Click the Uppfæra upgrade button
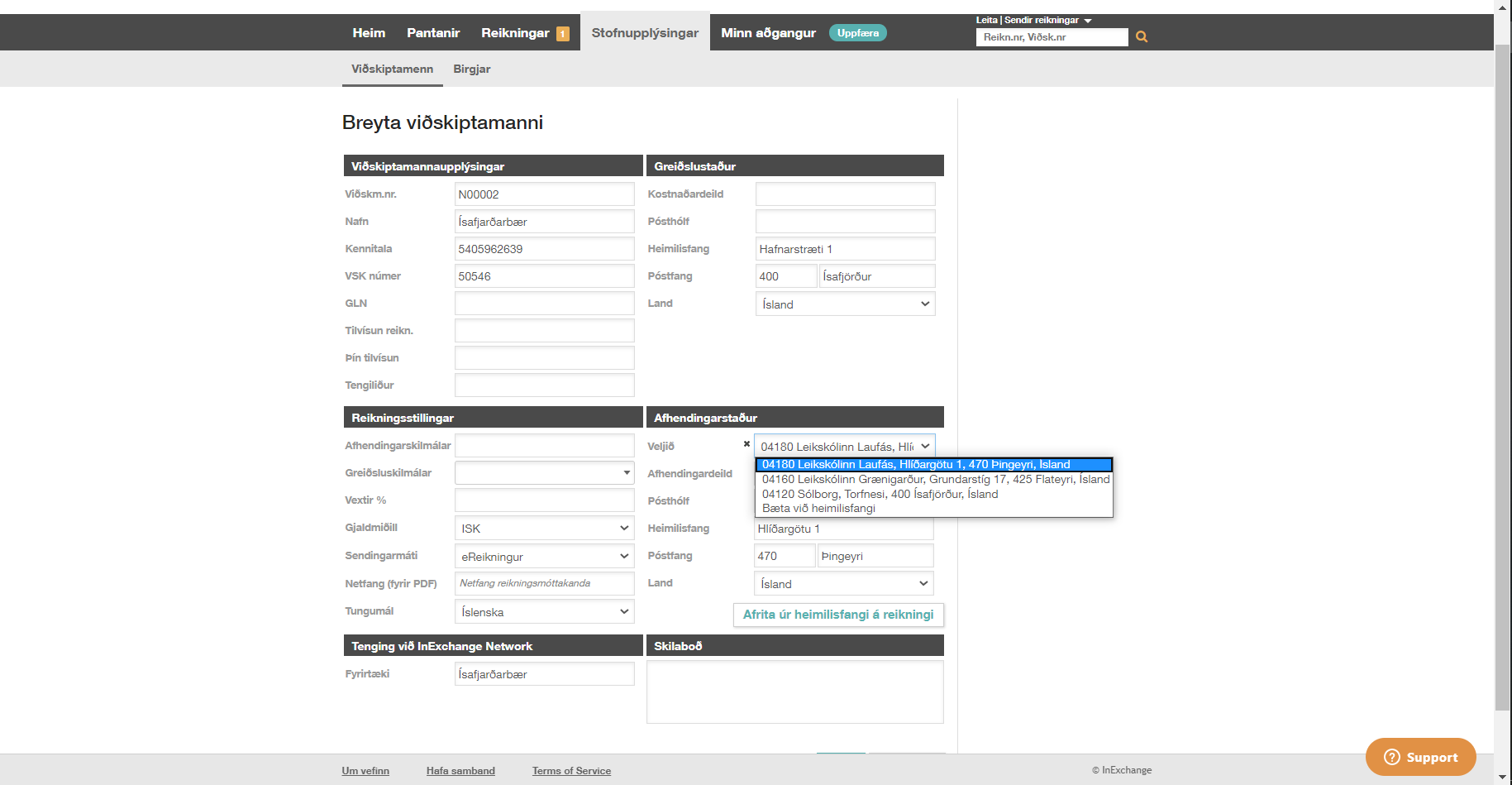Image resolution: width=1512 pixels, height=785 pixels. coord(857,33)
